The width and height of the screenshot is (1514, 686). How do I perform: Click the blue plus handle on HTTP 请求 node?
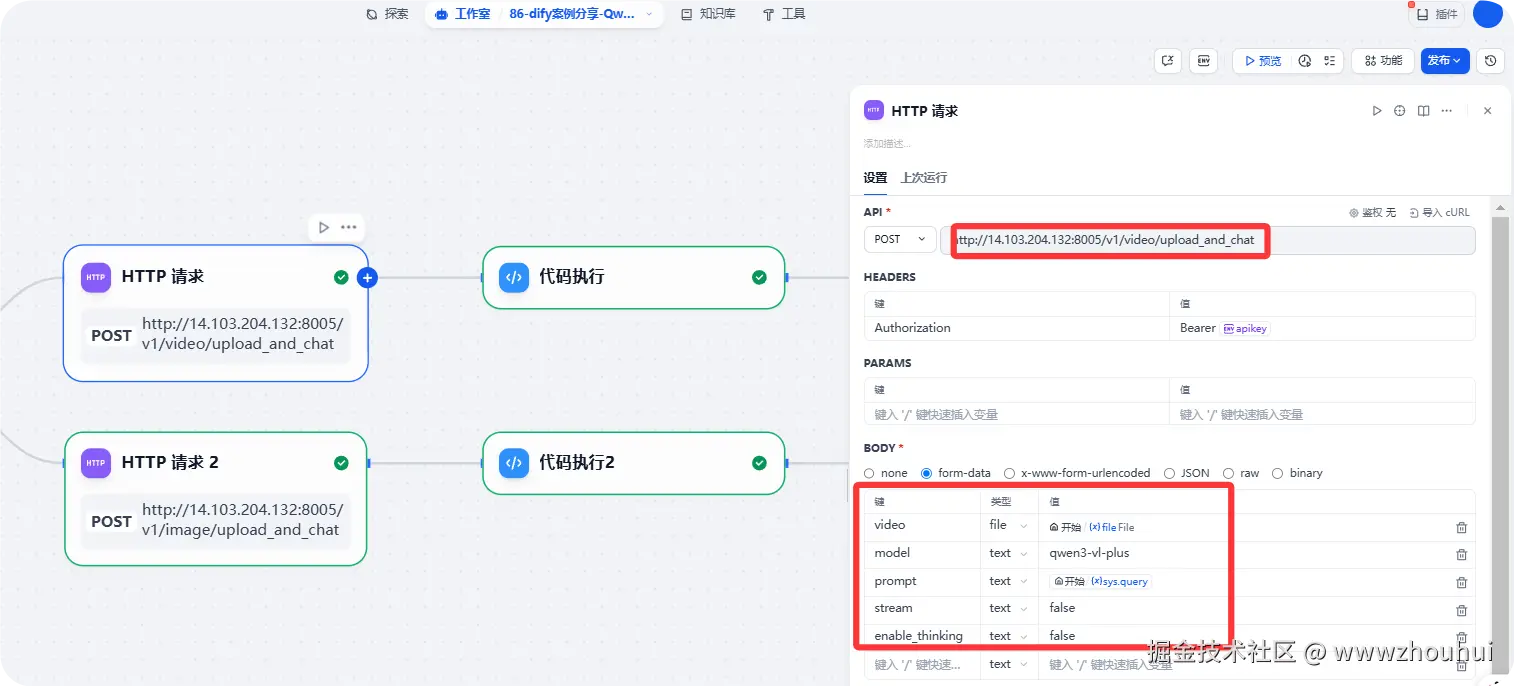point(367,277)
